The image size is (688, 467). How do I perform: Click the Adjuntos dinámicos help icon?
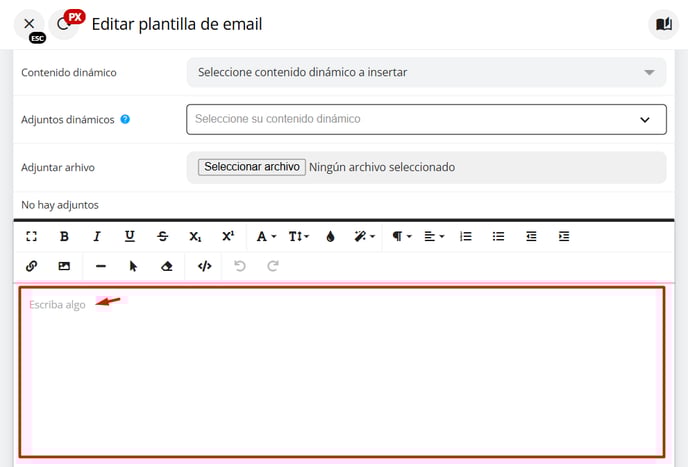[125, 120]
